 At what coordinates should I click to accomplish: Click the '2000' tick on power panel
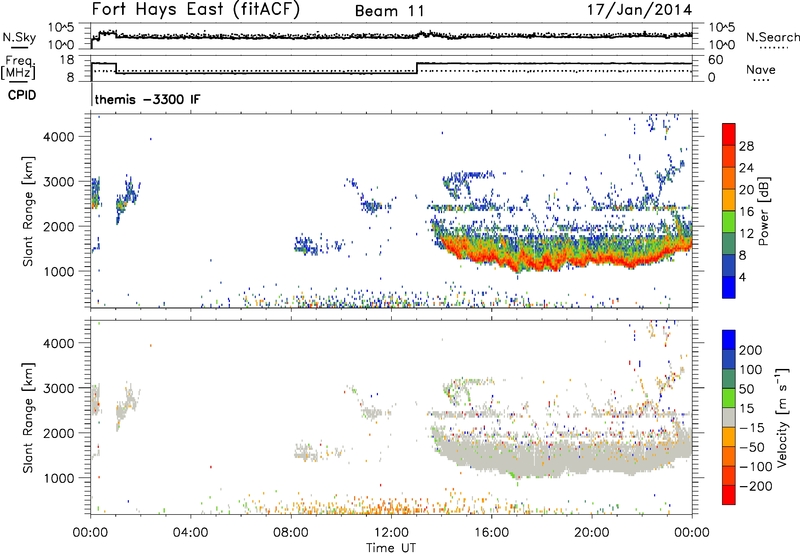click(x=58, y=226)
